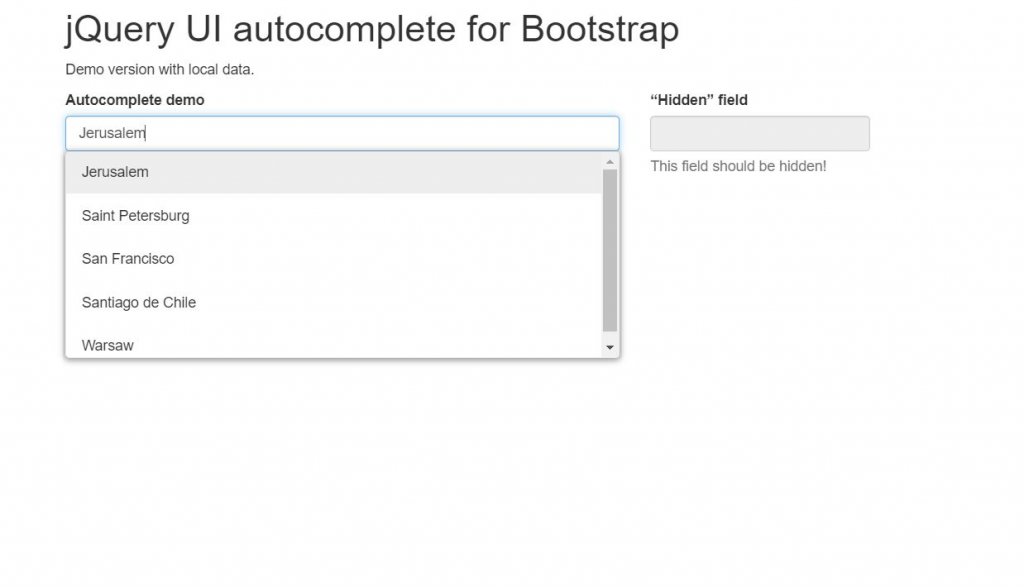Click the scrollbar track below the thumb
The height and width of the screenshot is (587, 1024).
click(611, 335)
